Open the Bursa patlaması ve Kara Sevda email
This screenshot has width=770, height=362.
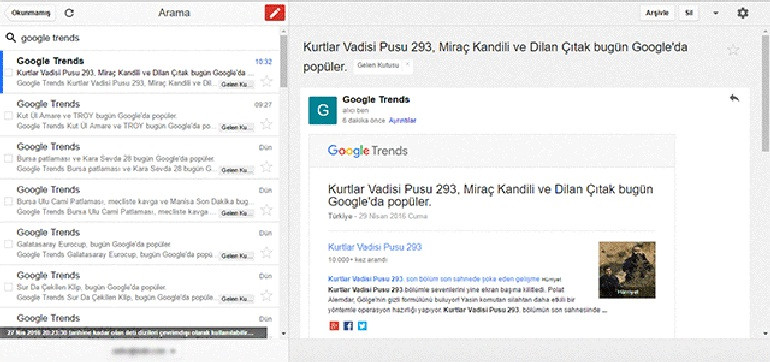click(140, 157)
